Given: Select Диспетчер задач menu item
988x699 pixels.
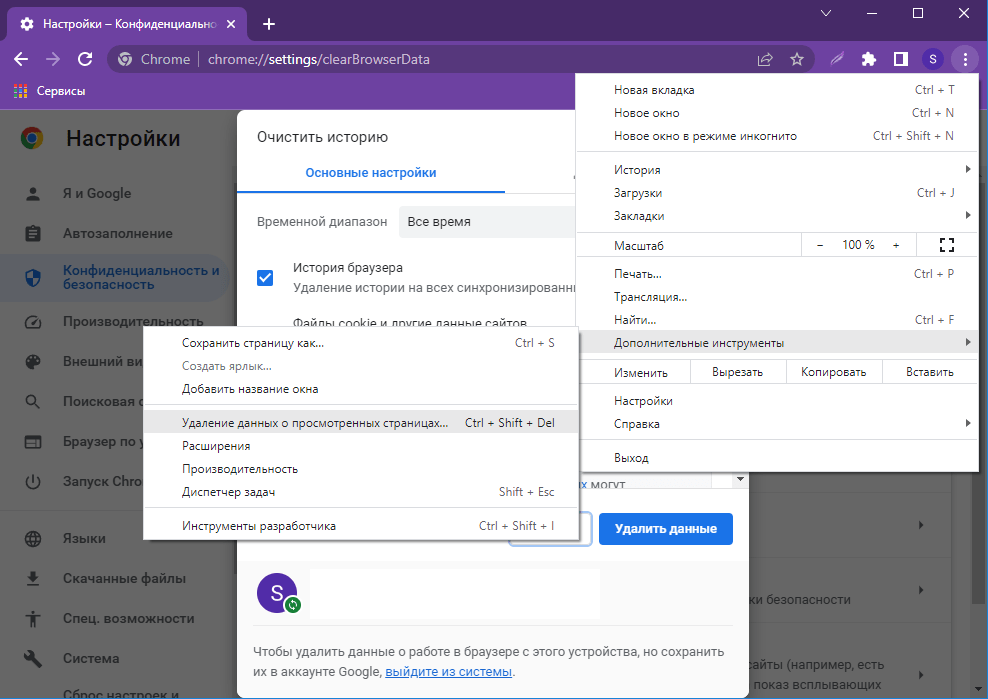Looking at the screenshot, I should tap(228, 492).
